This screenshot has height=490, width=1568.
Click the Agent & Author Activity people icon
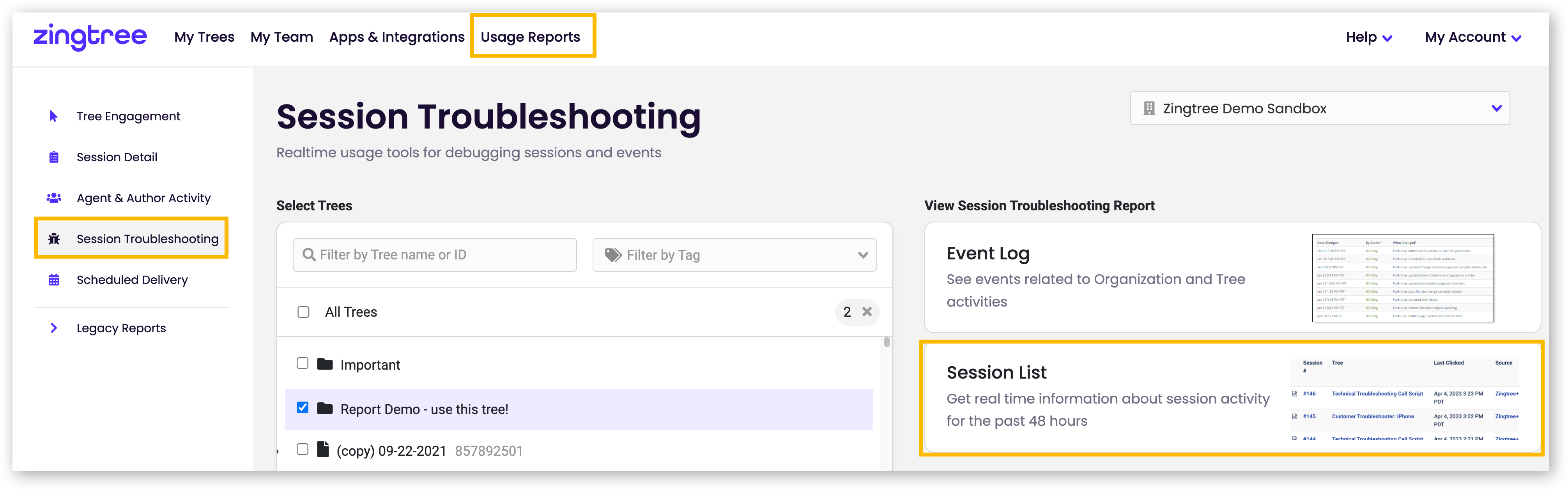click(53, 197)
